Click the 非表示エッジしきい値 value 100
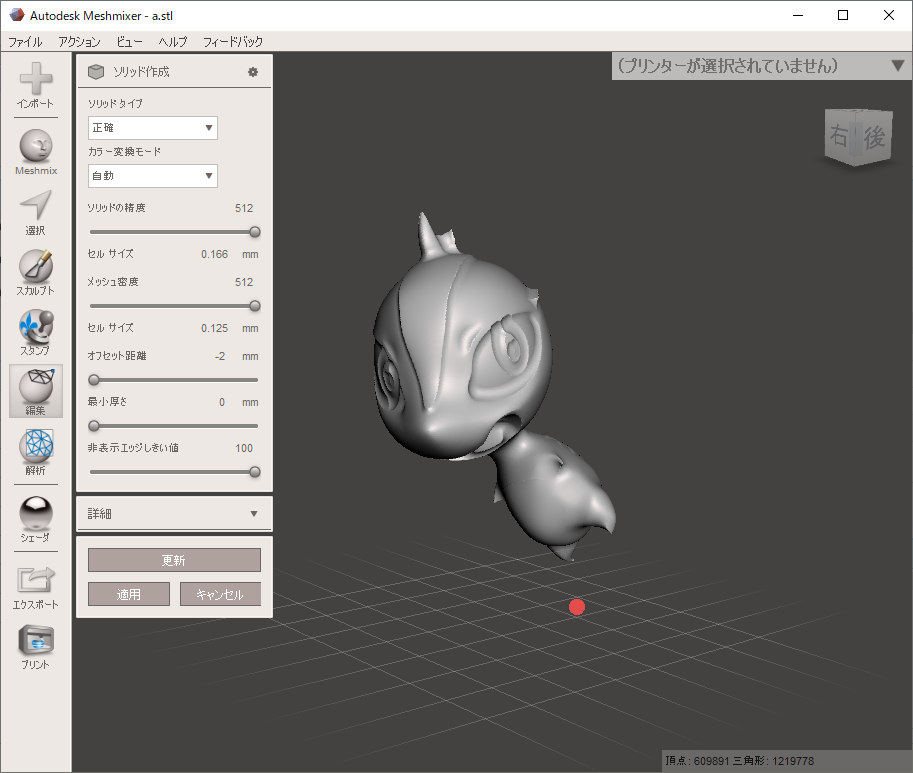Screen dimensions: 913x773 click(x=244, y=448)
